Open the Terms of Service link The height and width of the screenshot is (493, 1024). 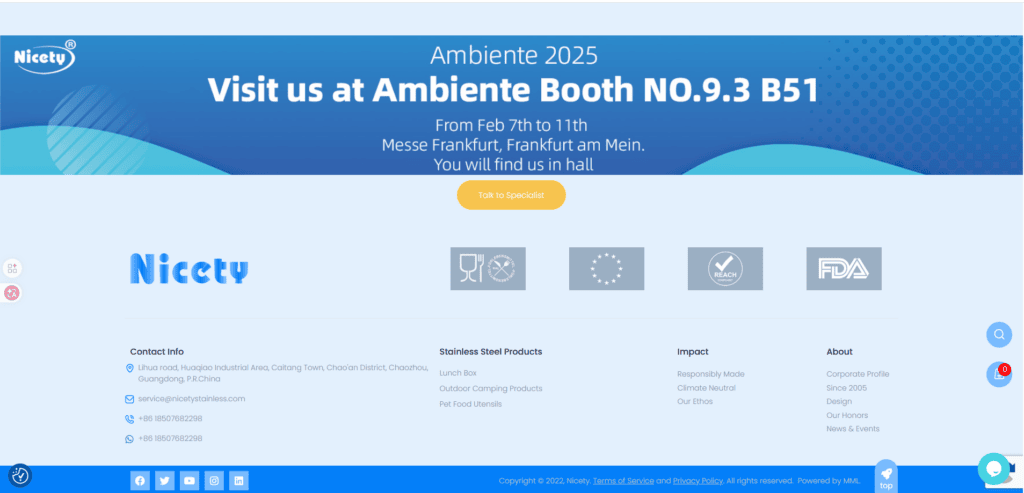click(x=623, y=481)
